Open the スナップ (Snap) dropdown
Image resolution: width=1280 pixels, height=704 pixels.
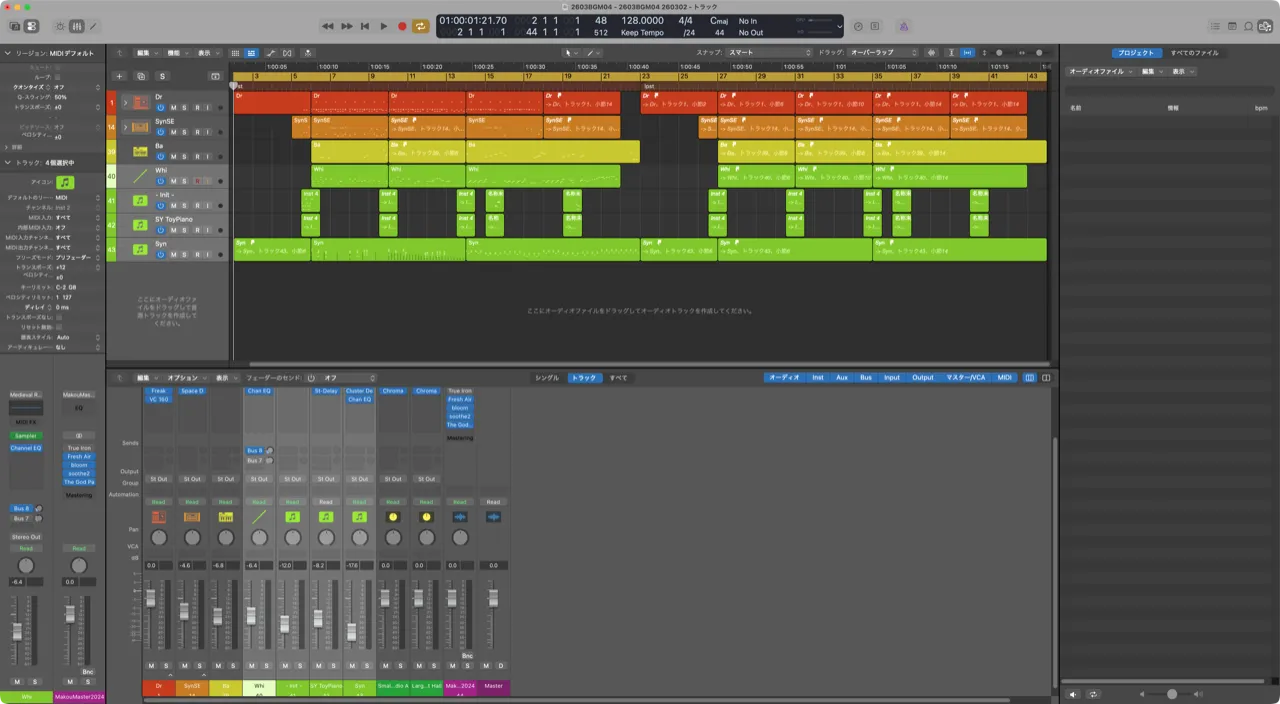coord(768,52)
